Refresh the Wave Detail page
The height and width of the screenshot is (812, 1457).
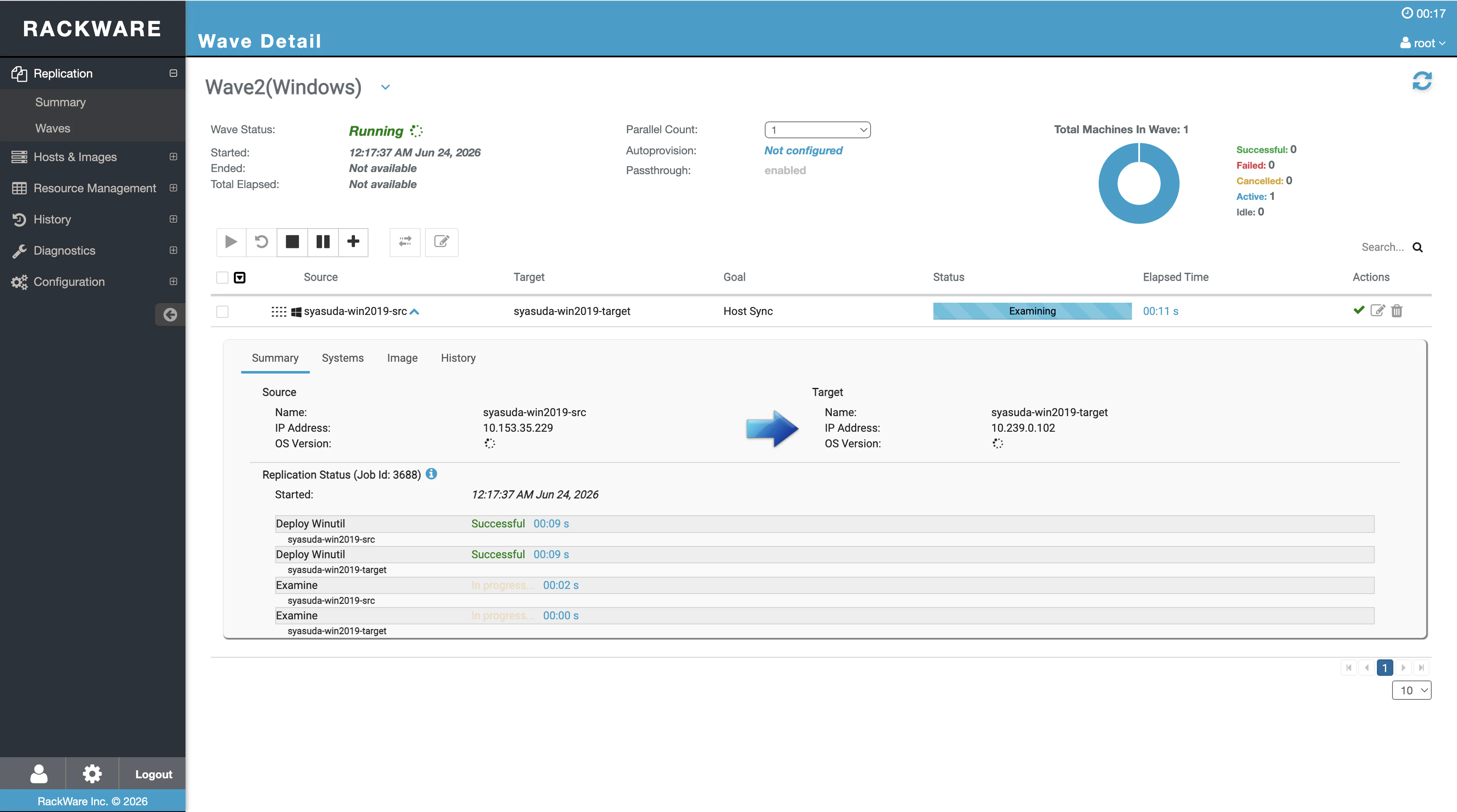click(1422, 81)
